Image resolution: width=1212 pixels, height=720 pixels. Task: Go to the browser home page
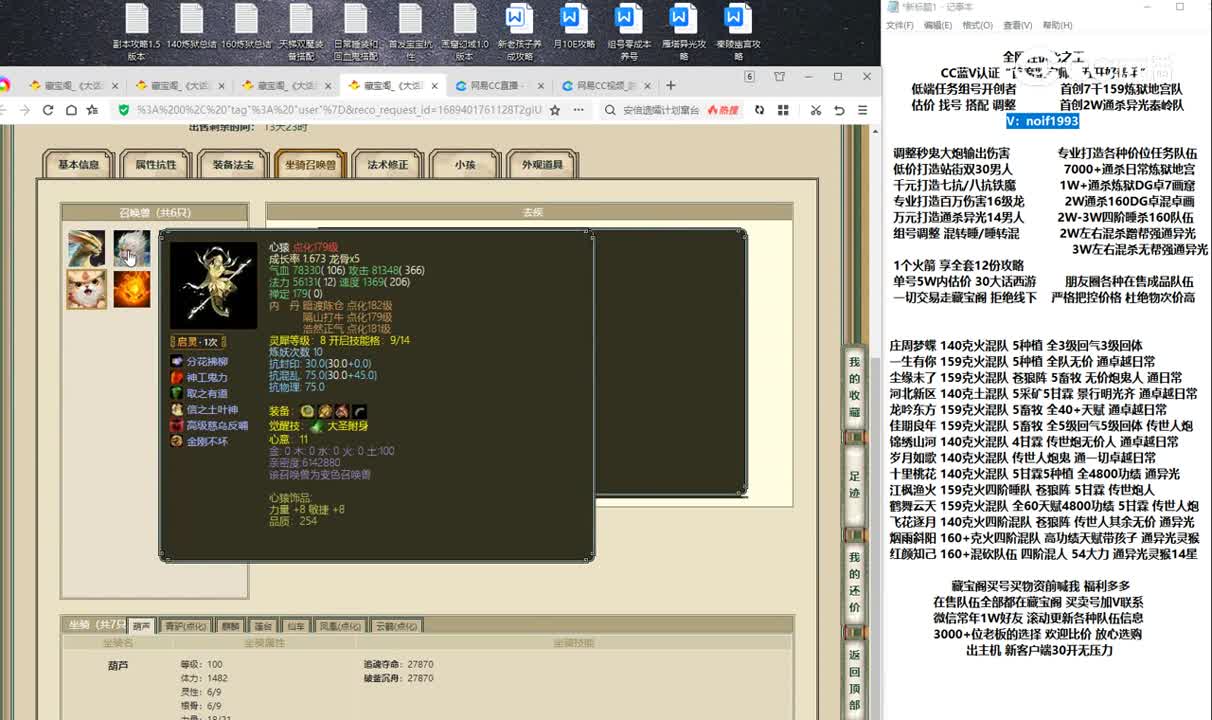coord(72,110)
